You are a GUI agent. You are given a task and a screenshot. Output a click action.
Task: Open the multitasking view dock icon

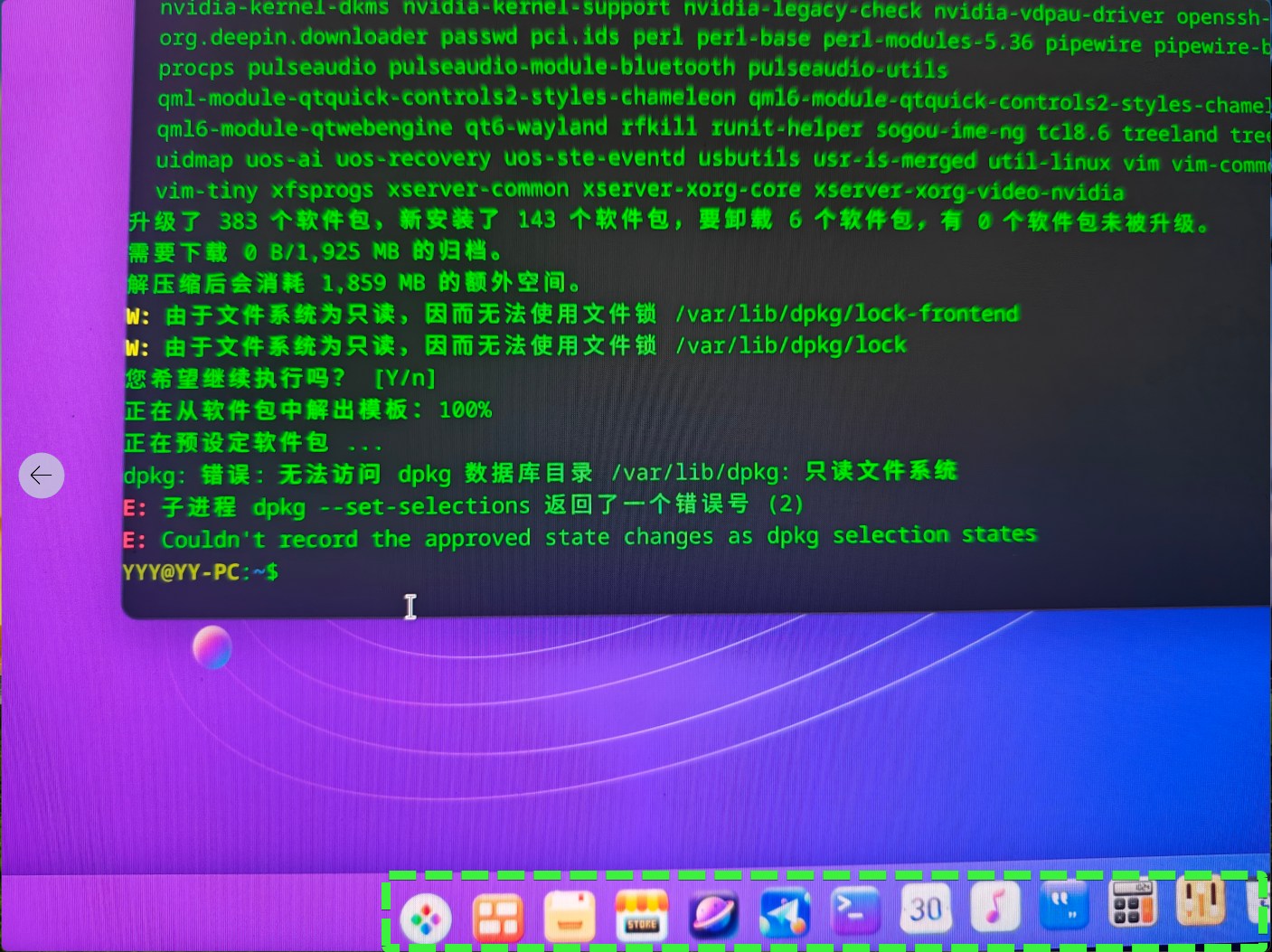tap(498, 917)
